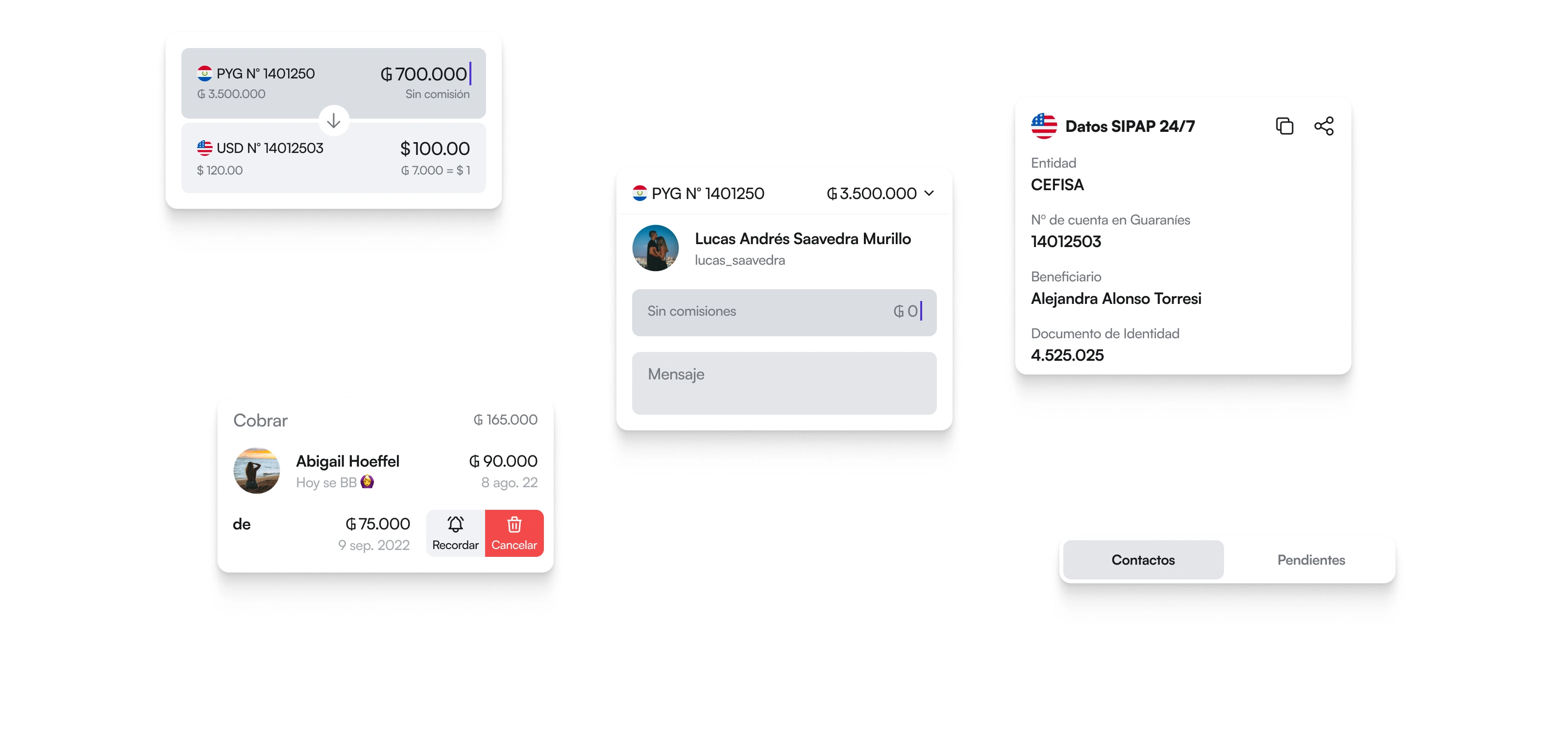Viewport: 1568px width, 749px height.
Task: Click the share icon in SIPAP card
Action: pos(1323,126)
